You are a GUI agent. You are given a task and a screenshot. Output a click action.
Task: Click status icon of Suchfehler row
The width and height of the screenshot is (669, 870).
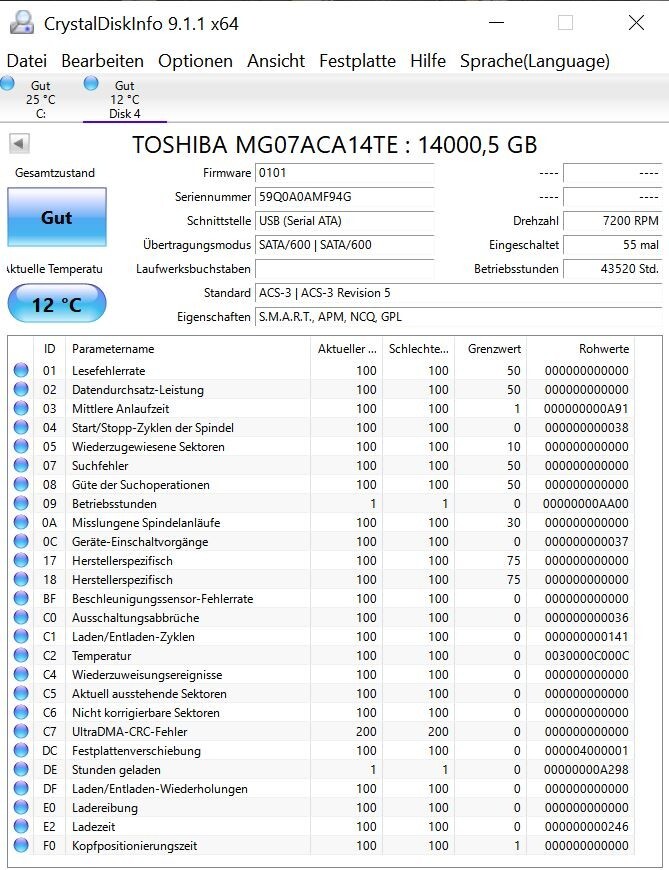click(21, 465)
